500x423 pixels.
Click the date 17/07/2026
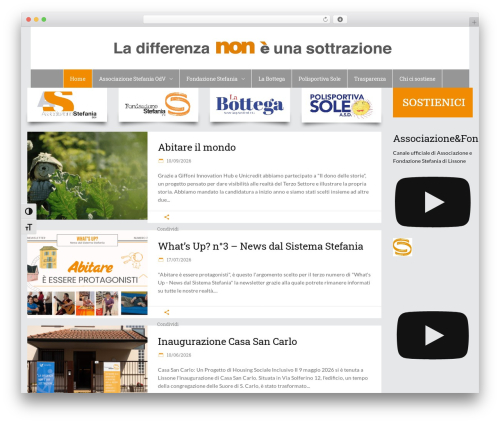[179, 260]
